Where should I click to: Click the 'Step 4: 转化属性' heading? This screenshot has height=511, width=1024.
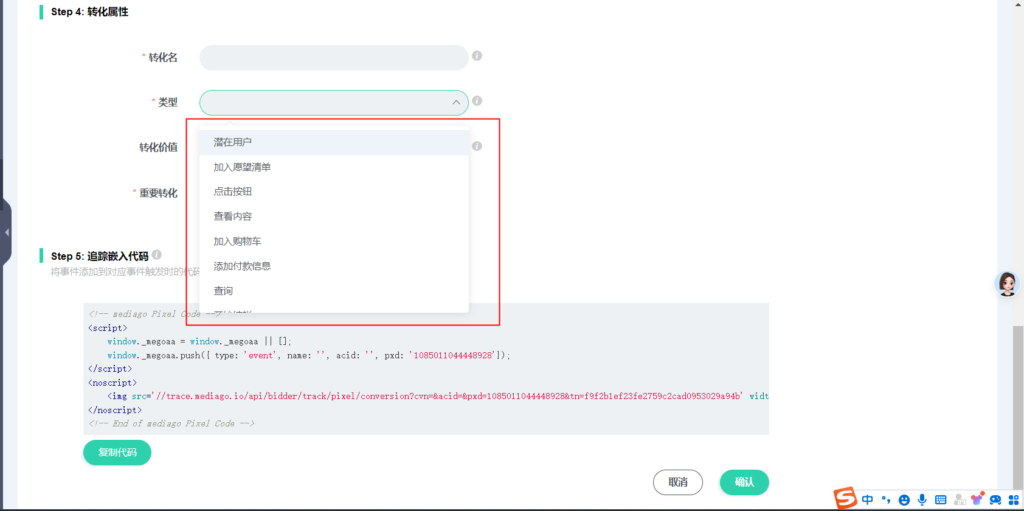[x=89, y=12]
